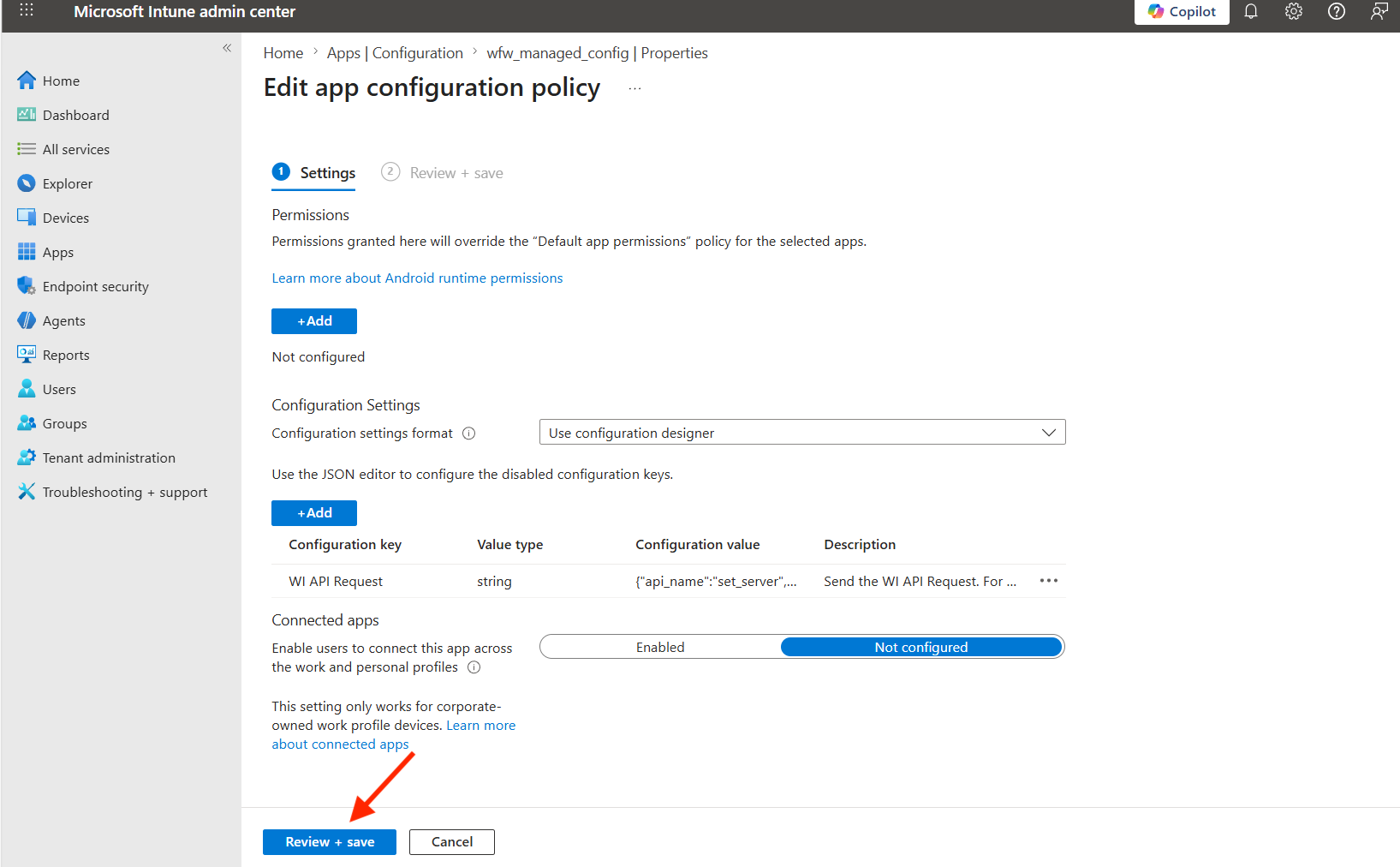Collapse the left navigation pane

tap(227, 48)
